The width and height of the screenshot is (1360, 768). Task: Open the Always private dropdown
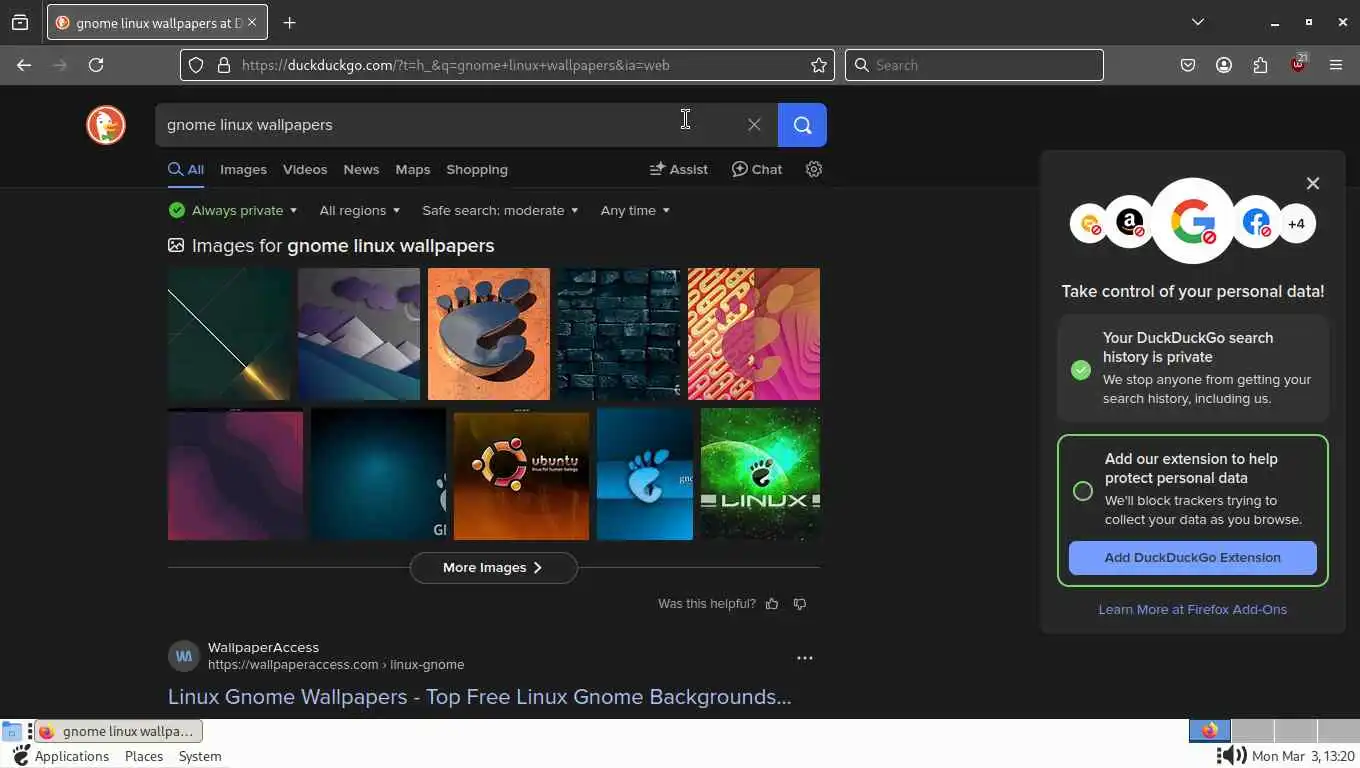233,210
